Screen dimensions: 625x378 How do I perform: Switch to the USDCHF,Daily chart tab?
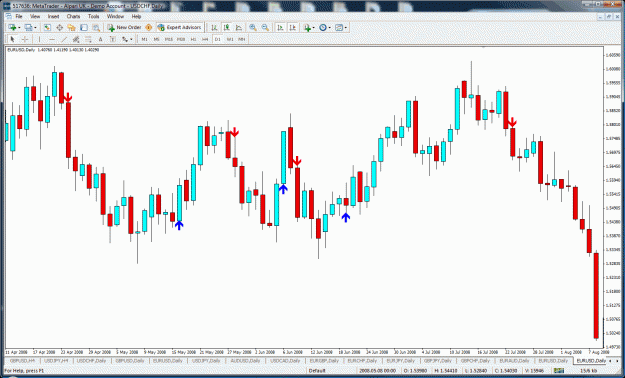(x=91, y=361)
